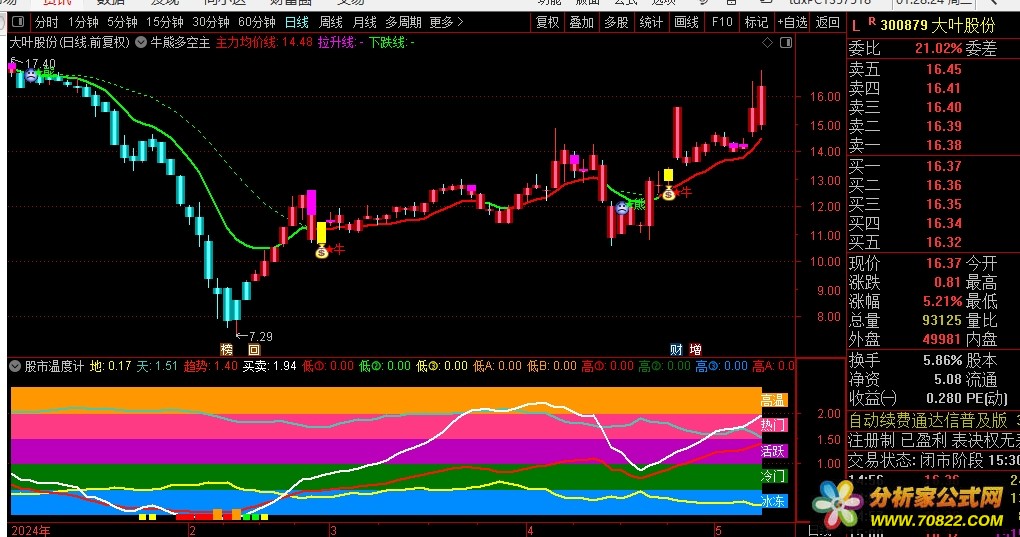
Task: Select the 5分钟 period
Action: (x=122, y=22)
